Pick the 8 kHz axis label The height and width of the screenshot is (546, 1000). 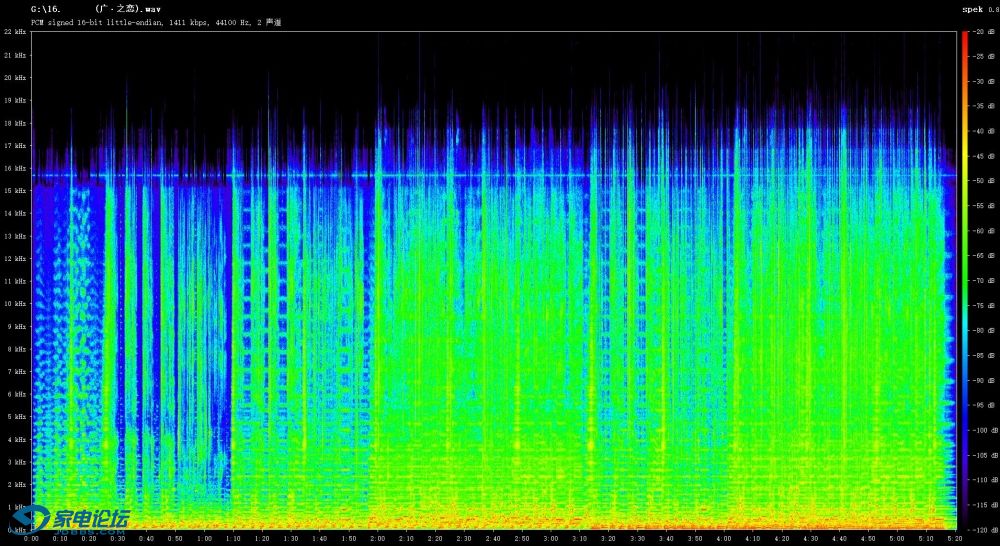tap(16, 350)
